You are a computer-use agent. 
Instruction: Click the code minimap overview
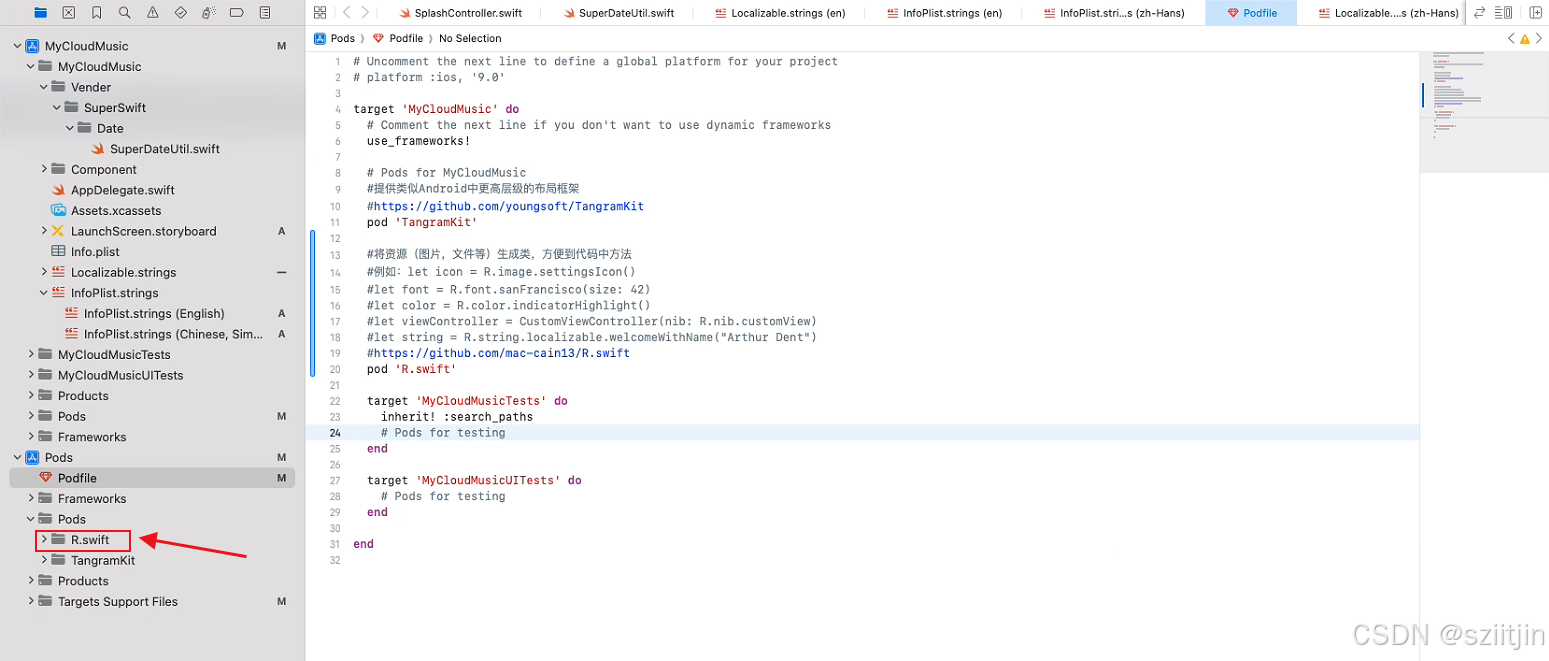(x=1484, y=111)
